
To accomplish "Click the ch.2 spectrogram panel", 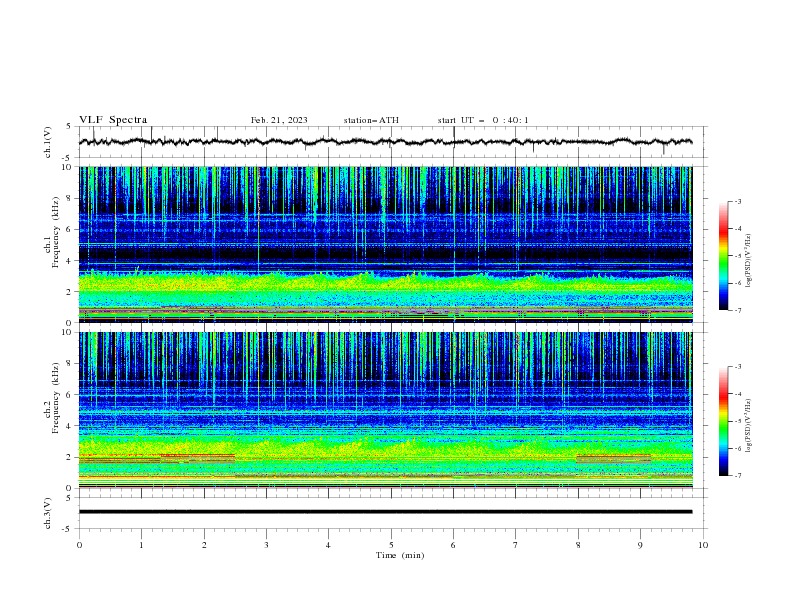I will click(x=385, y=410).
